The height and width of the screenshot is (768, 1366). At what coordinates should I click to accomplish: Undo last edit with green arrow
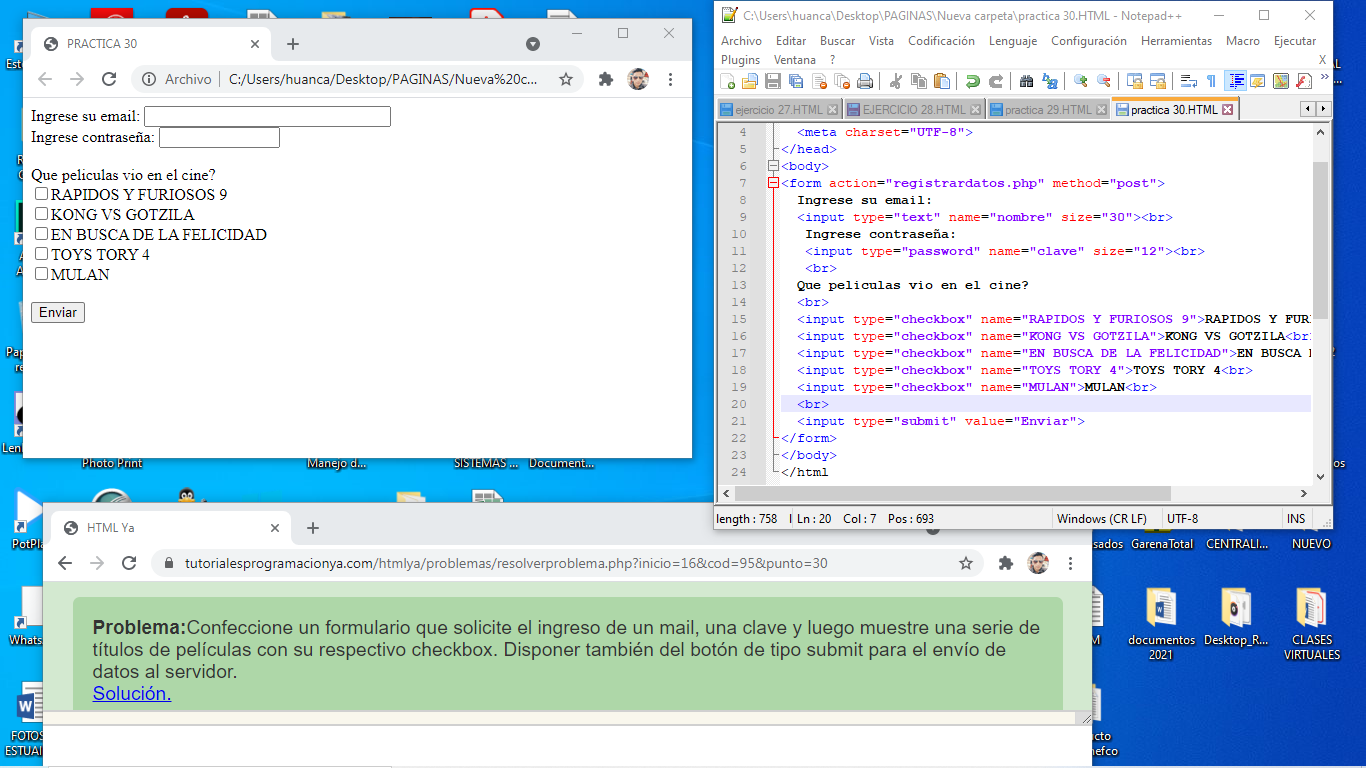point(973,81)
